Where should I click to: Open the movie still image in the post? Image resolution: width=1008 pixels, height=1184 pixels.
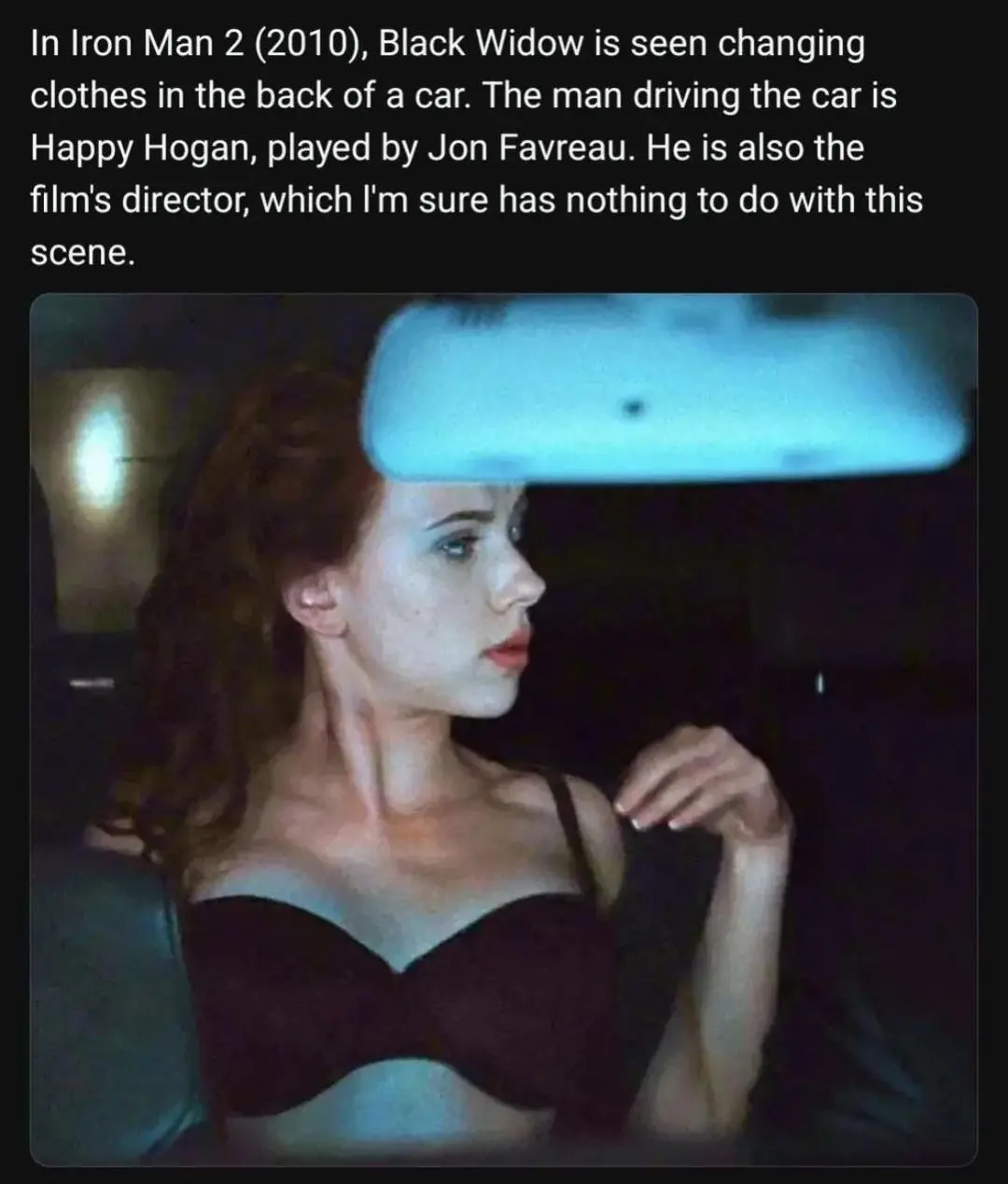[504, 729]
